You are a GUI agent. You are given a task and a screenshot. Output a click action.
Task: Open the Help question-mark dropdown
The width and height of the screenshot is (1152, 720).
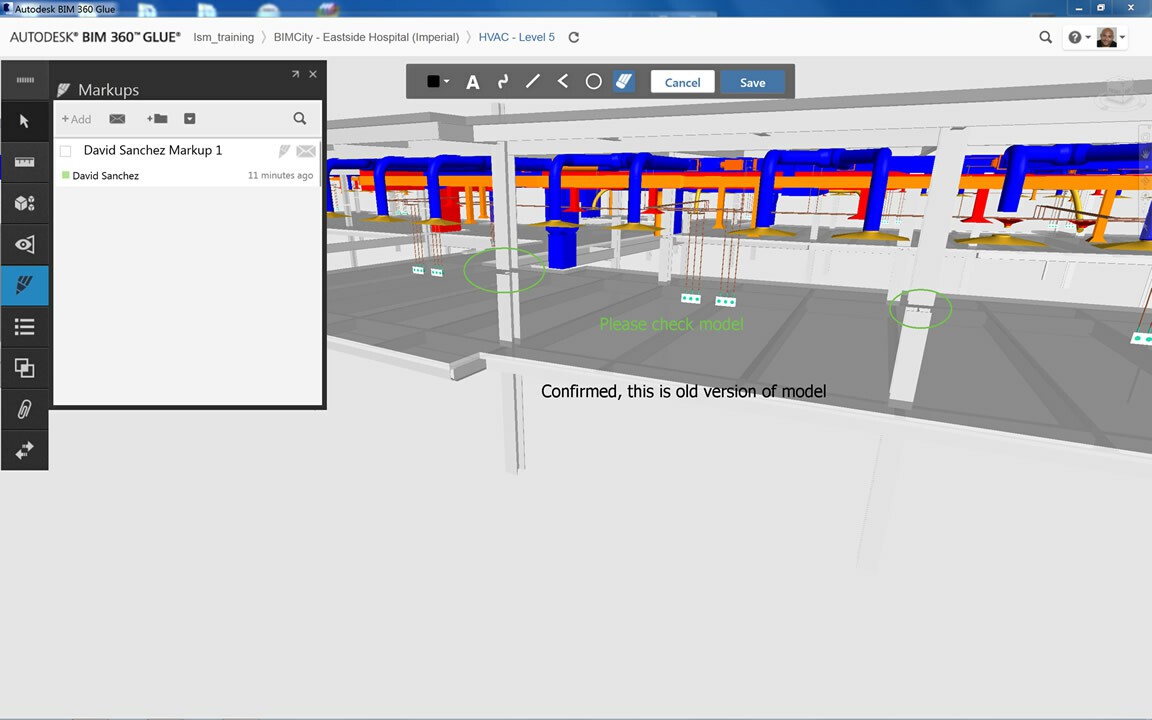[x=1073, y=37]
